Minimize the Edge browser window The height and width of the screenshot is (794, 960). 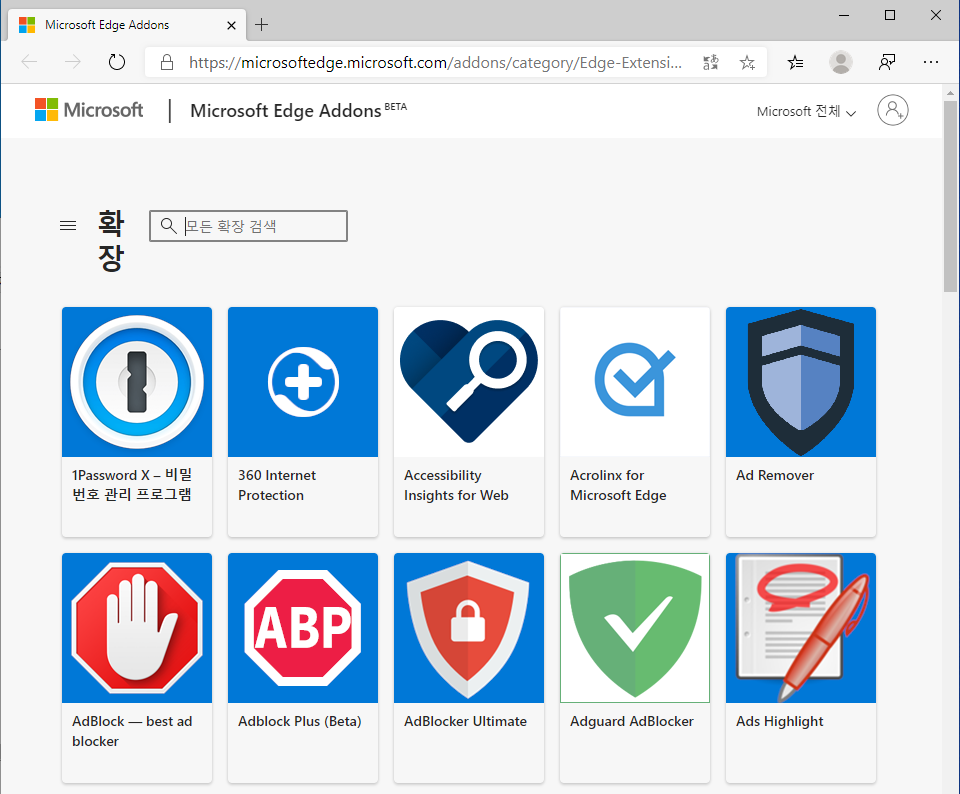[x=844, y=15]
